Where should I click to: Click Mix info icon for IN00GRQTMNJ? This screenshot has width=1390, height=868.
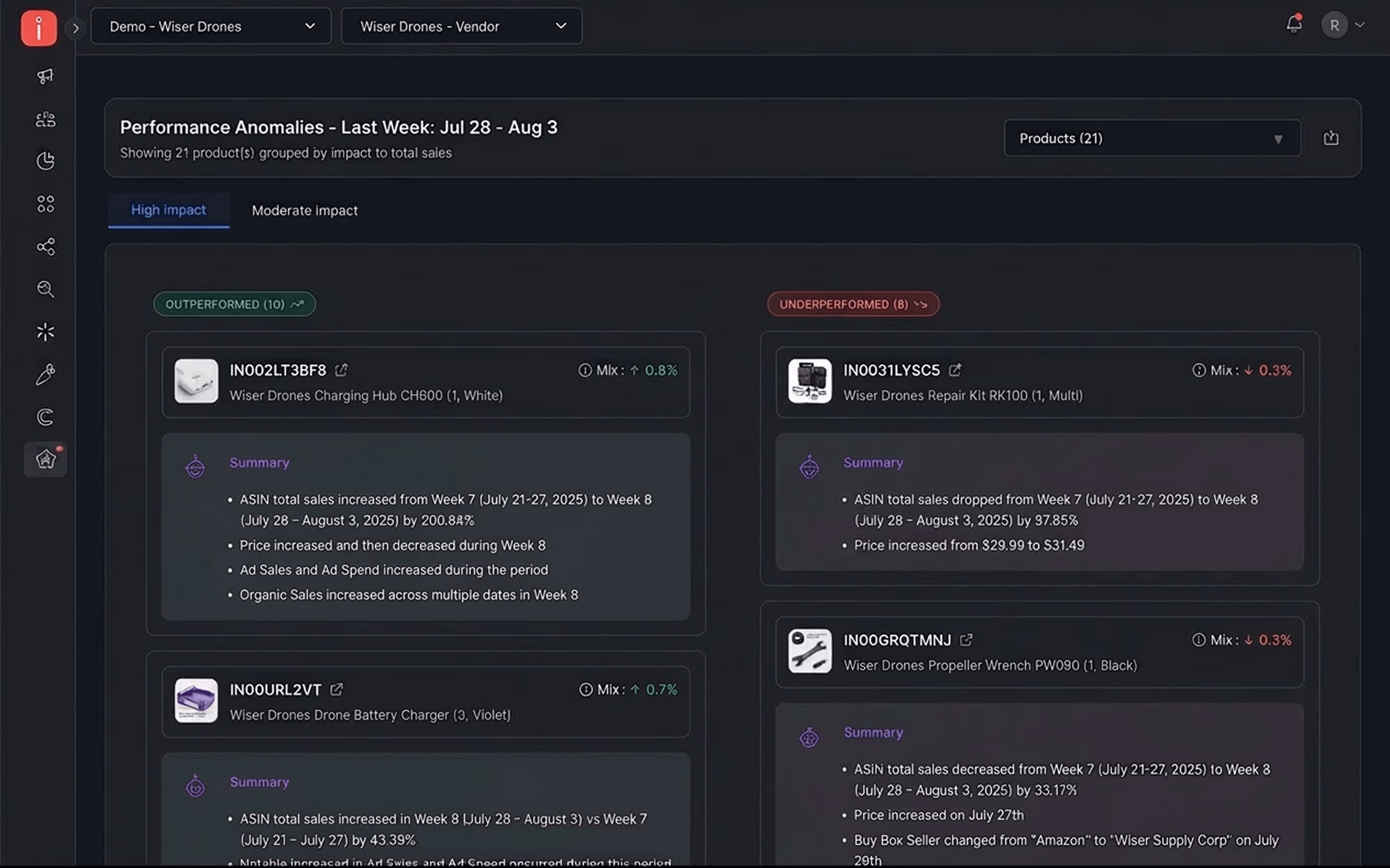(x=1198, y=640)
